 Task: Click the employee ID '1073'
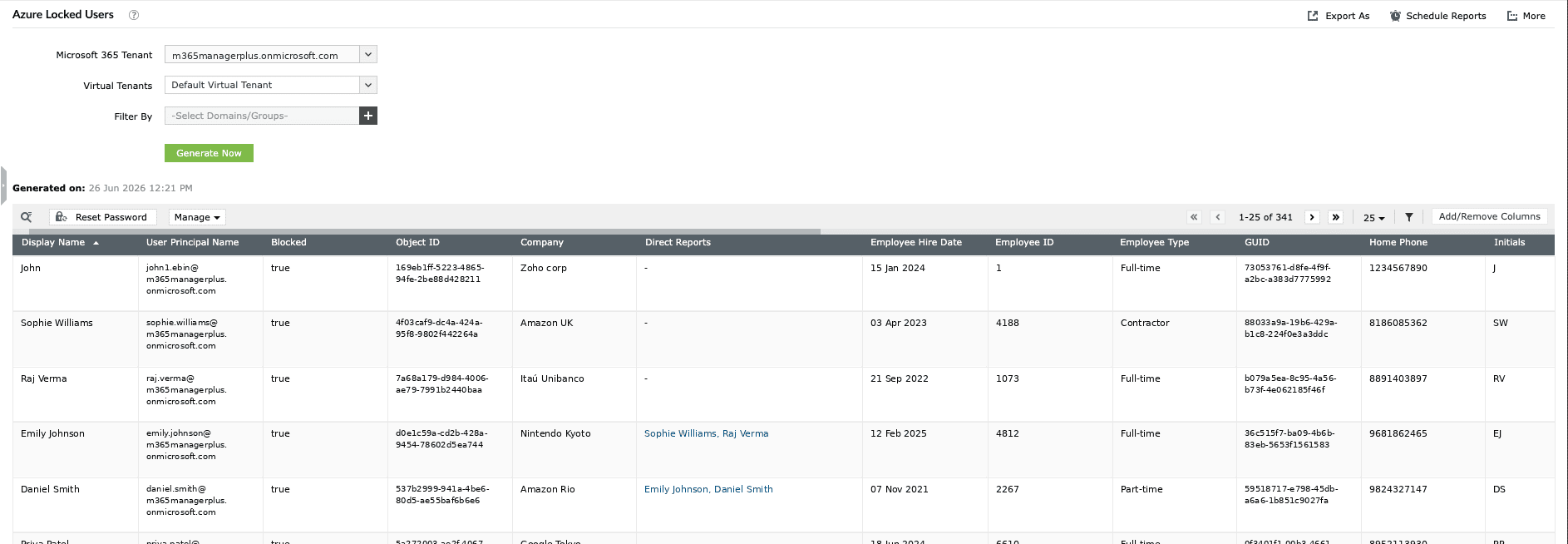[x=1008, y=378]
